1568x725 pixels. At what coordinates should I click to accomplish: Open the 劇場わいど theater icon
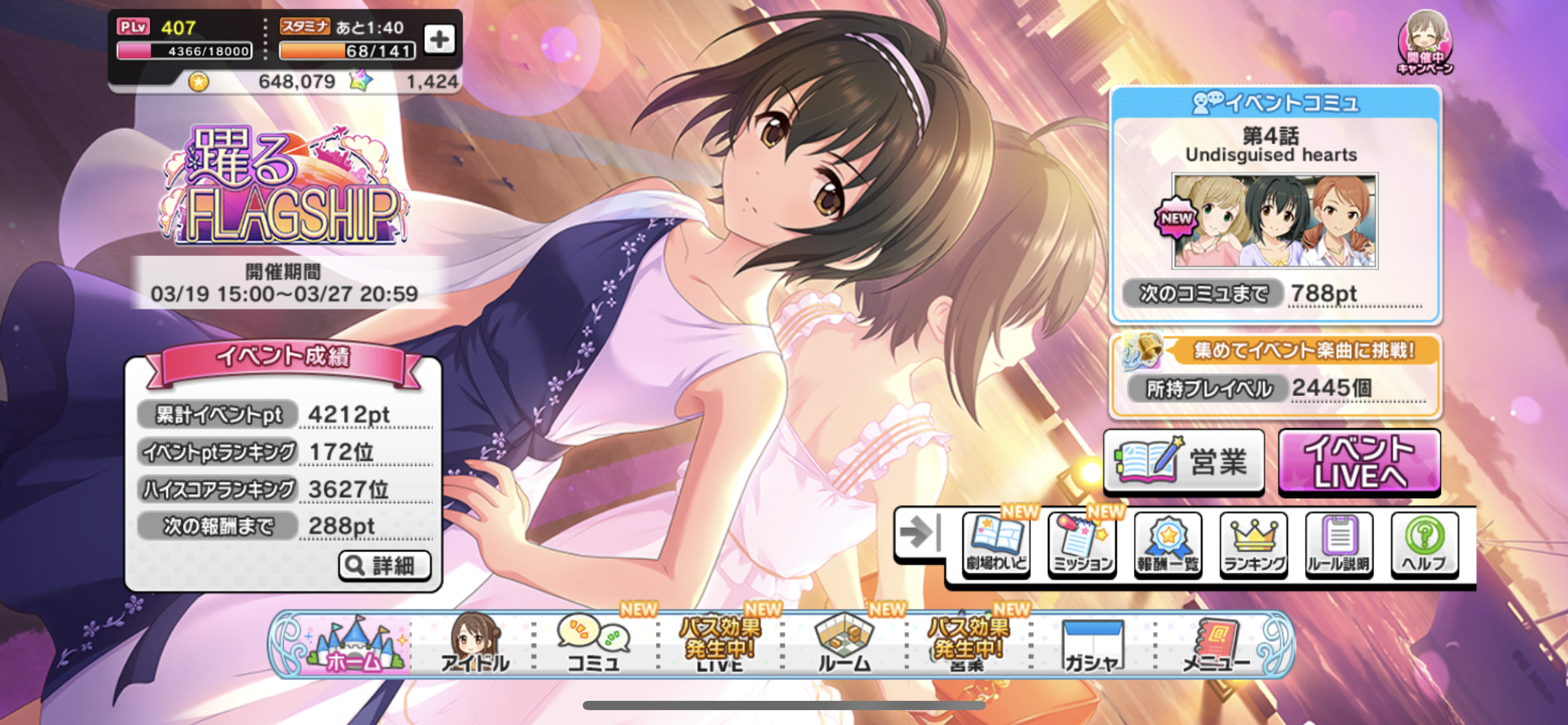[996, 544]
